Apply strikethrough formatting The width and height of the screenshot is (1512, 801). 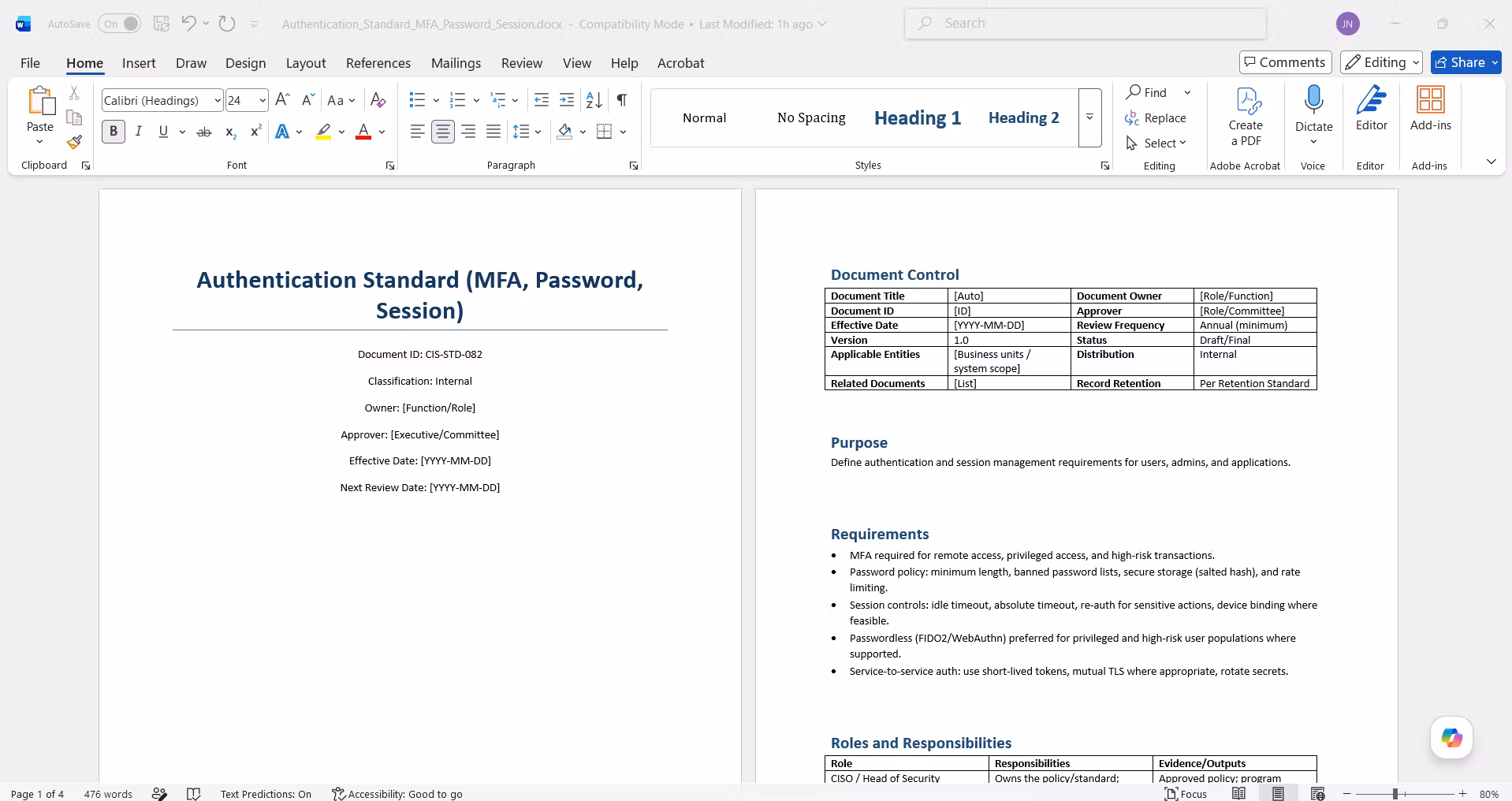tap(204, 132)
